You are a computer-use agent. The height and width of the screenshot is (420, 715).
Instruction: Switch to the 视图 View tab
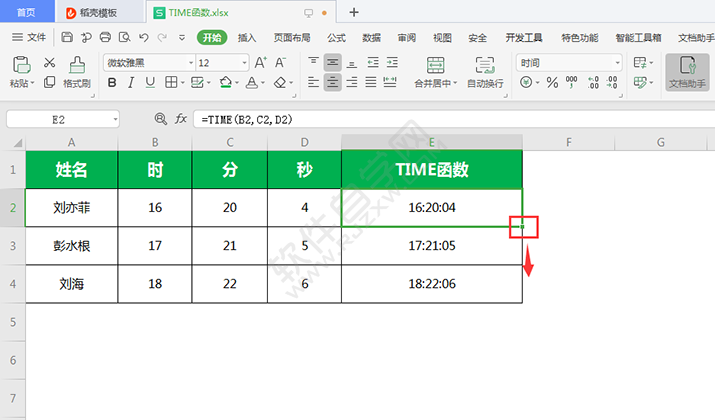tap(442, 38)
